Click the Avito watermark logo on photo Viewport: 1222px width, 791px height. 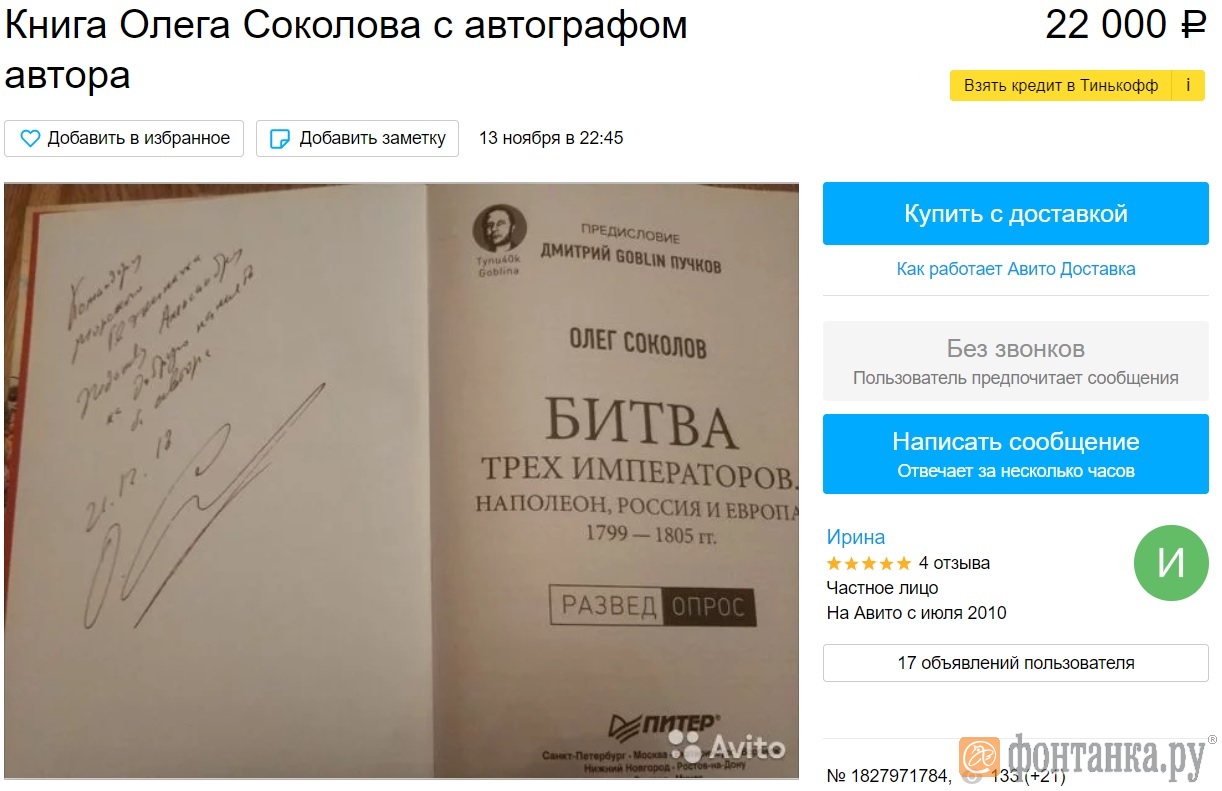coord(727,746)
